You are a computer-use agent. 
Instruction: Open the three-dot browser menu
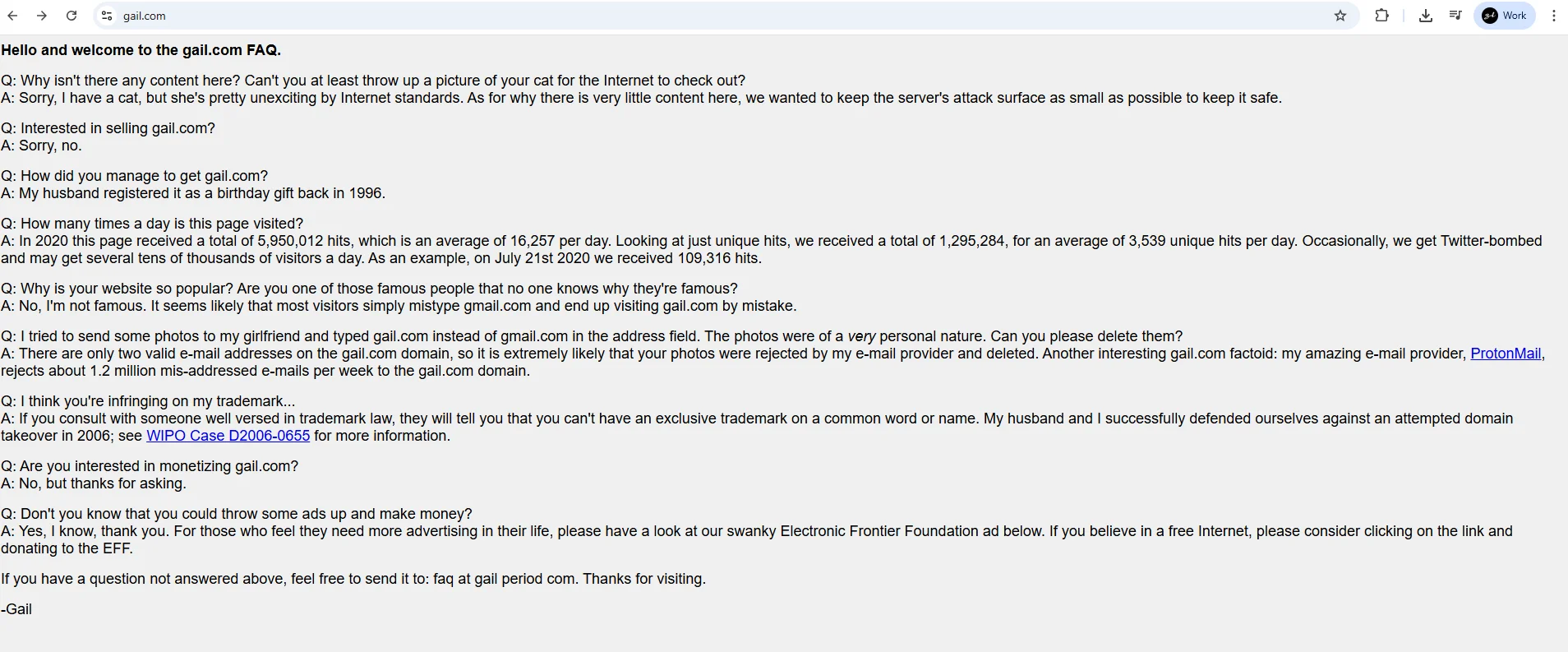(x=1553, y=16)
